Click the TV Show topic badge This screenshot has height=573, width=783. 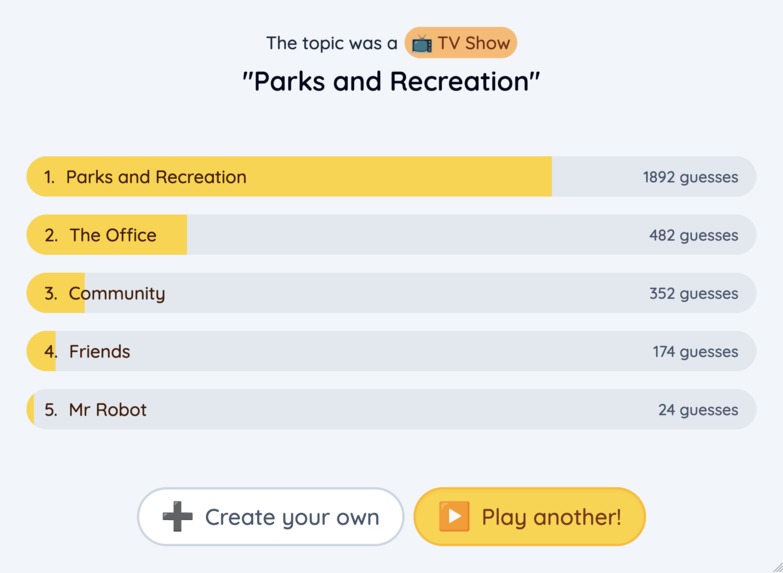(461, 44)
